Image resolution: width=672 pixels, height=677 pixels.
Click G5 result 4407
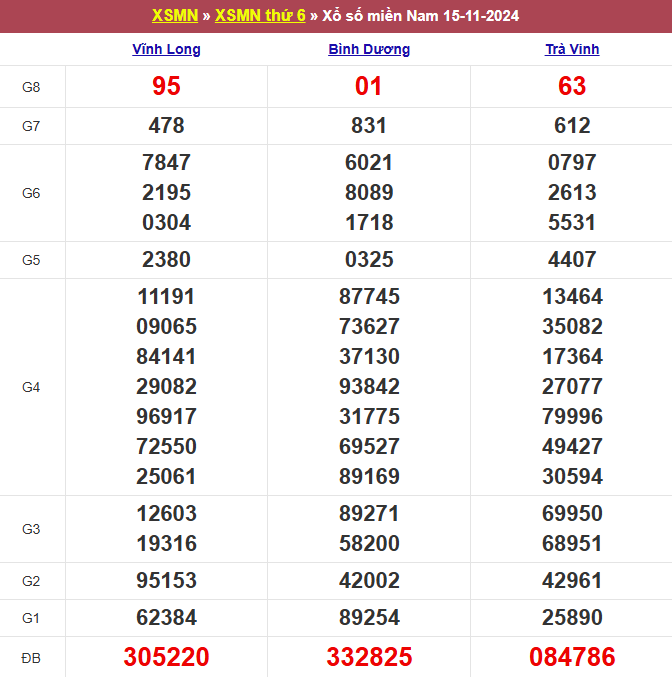[x=572, y=260]
